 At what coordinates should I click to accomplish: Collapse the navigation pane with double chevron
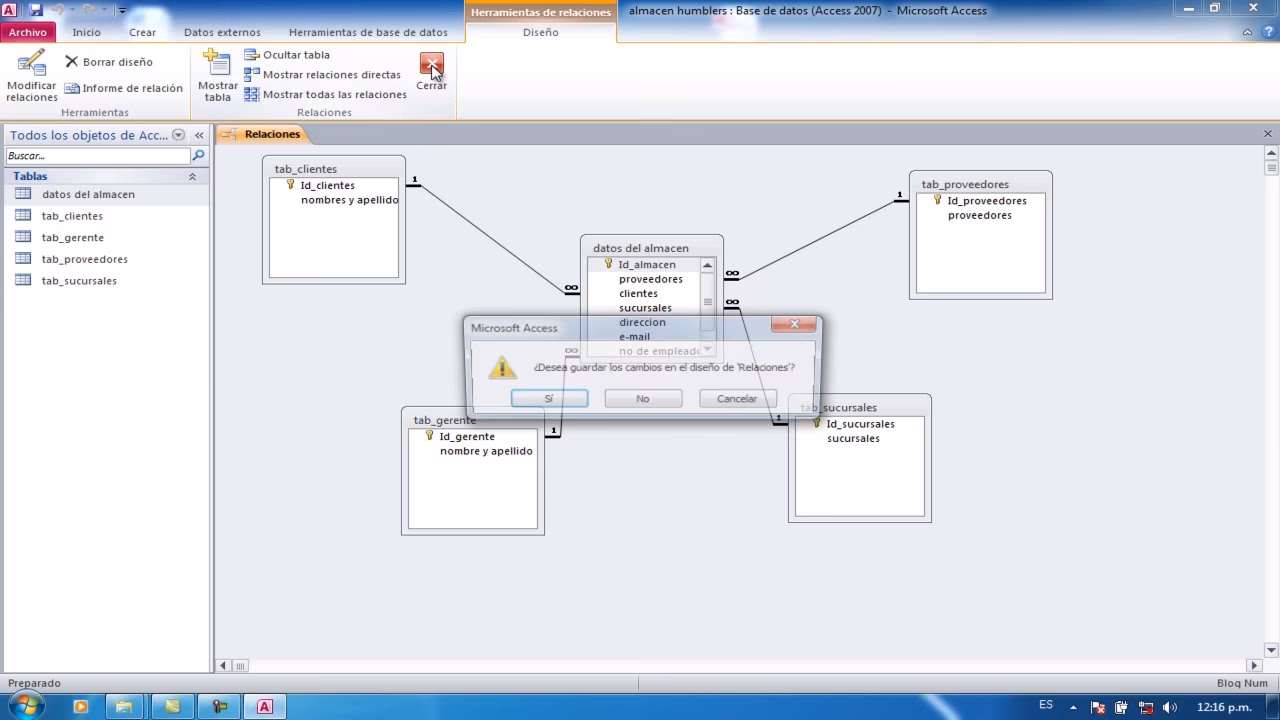[x=199, y=135]
